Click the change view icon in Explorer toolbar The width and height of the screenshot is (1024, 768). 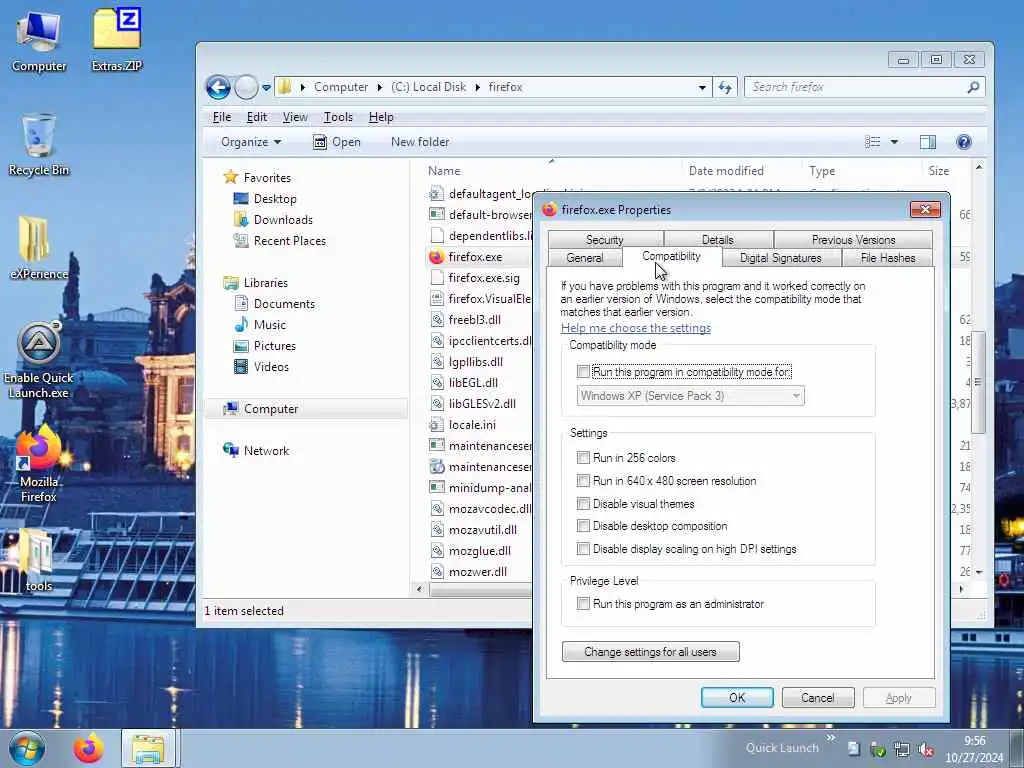[872, 142]
